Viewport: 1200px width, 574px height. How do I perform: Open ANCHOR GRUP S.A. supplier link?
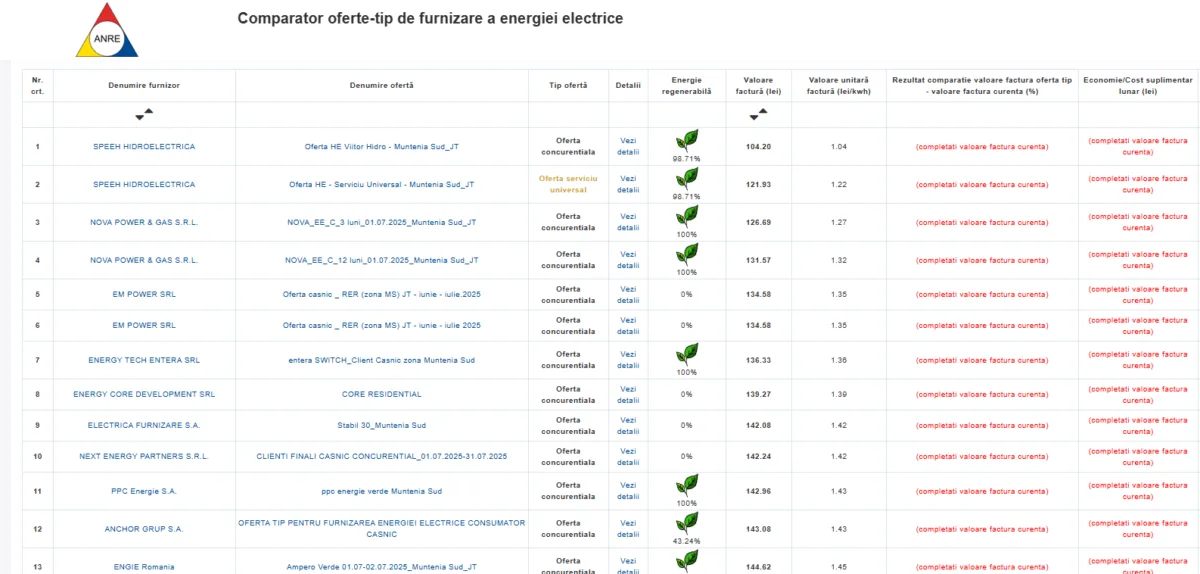click(144, 529)
